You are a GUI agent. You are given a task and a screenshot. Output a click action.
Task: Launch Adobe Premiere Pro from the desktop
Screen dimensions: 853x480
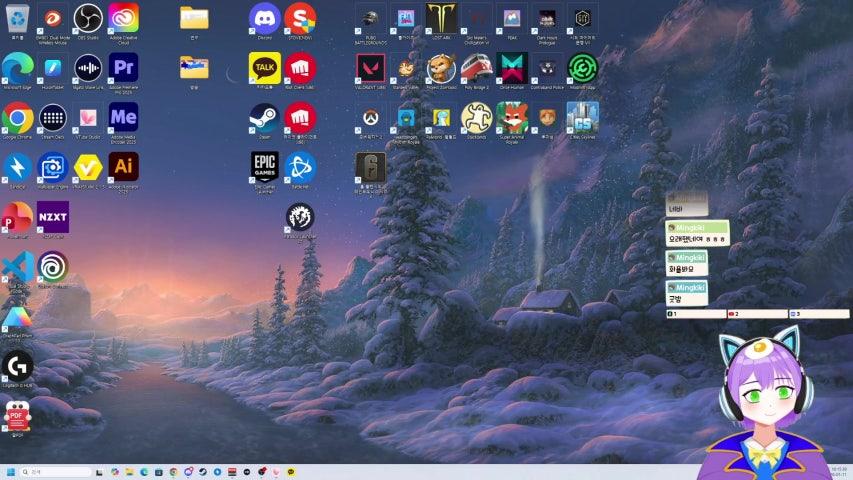tap(124, 68)
